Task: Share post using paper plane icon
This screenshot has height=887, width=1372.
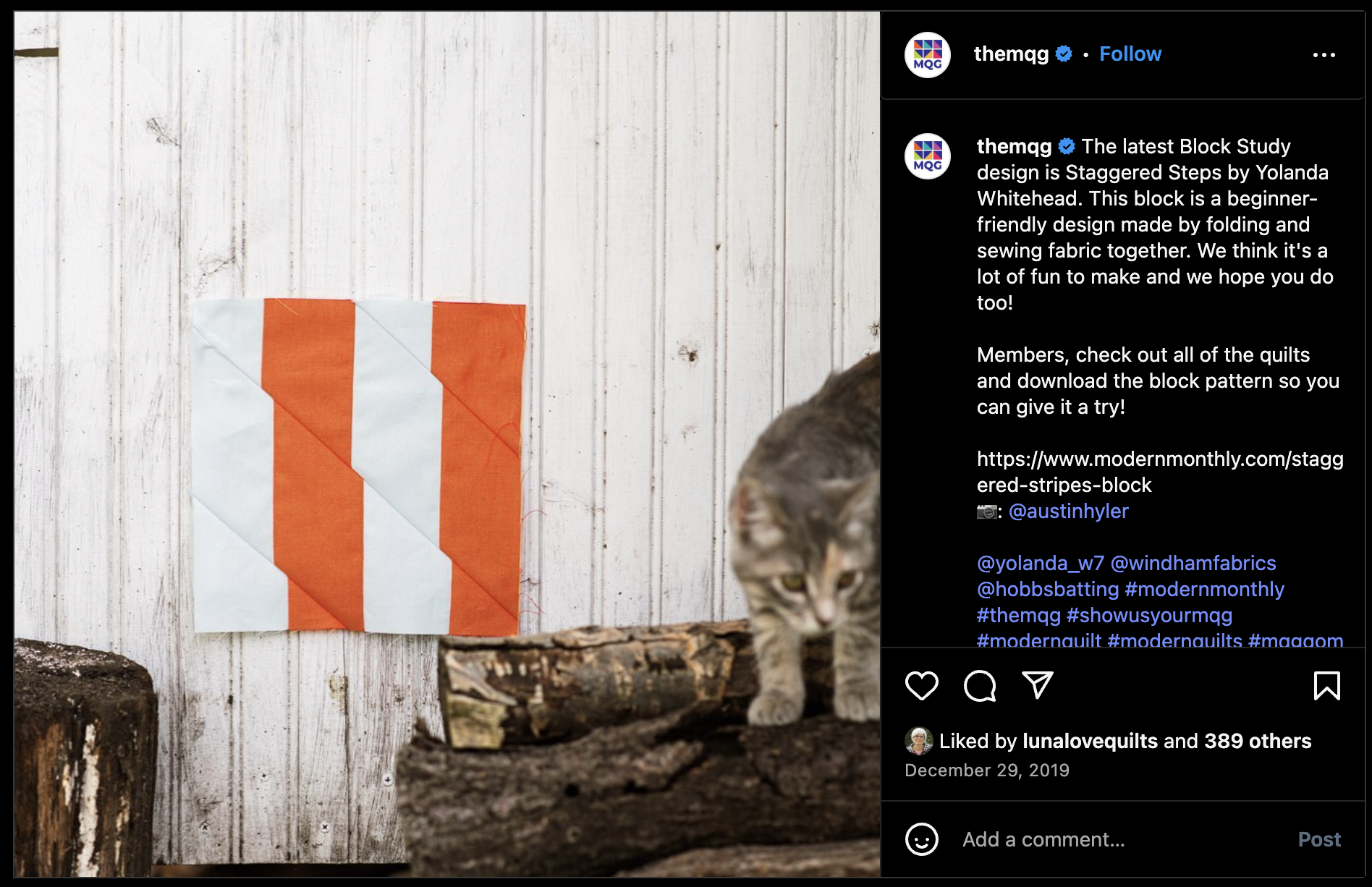Action: [1037, 685]
